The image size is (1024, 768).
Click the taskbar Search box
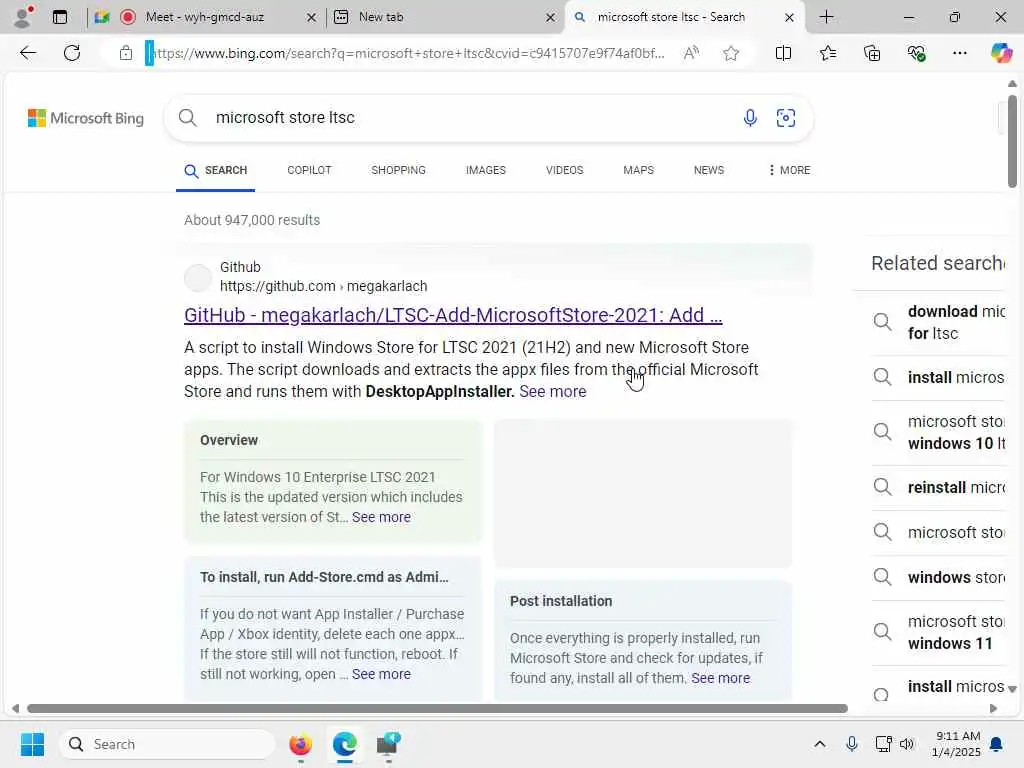click(167, 744)
